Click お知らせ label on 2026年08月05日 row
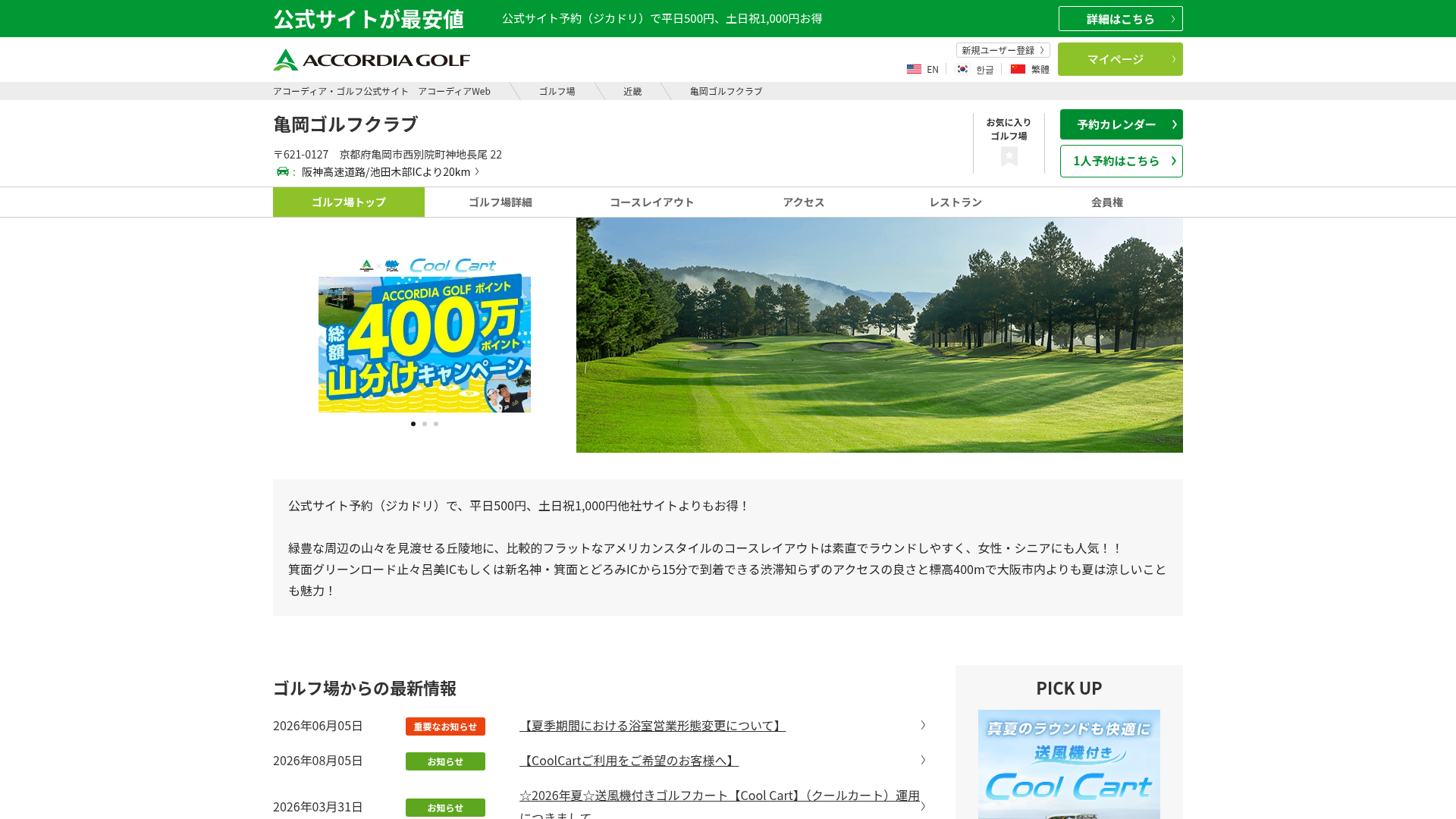 [x=445, y=761]
